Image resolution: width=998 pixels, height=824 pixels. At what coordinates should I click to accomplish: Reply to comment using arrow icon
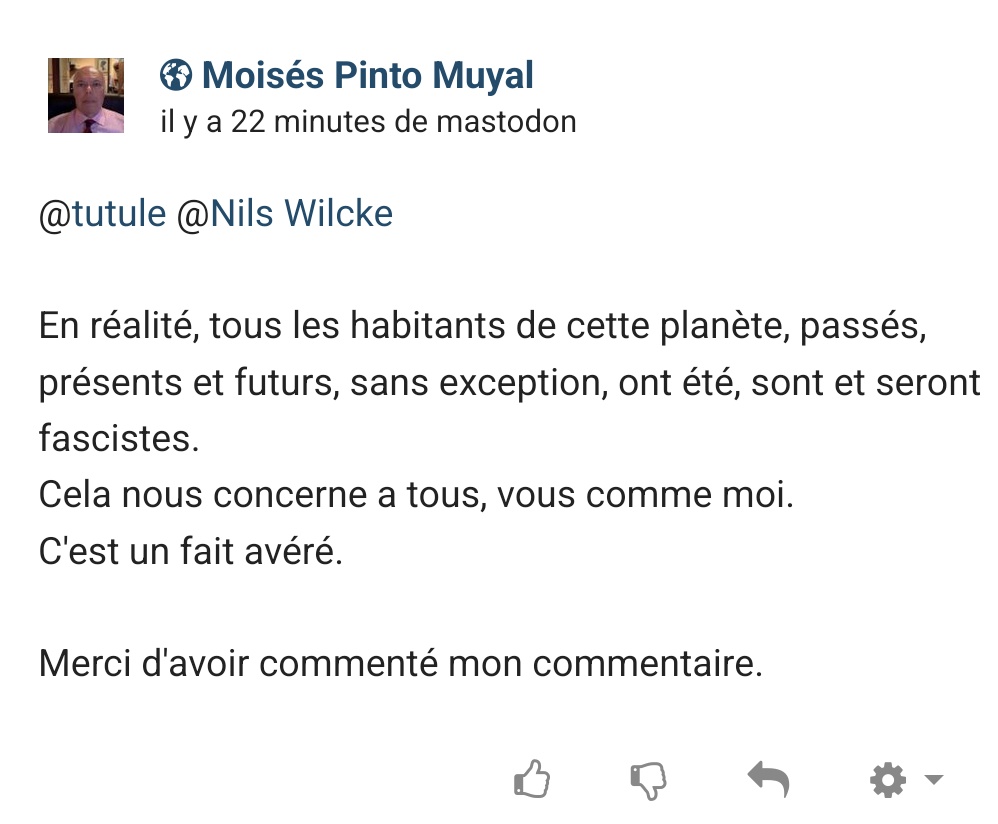coord(768,778)
